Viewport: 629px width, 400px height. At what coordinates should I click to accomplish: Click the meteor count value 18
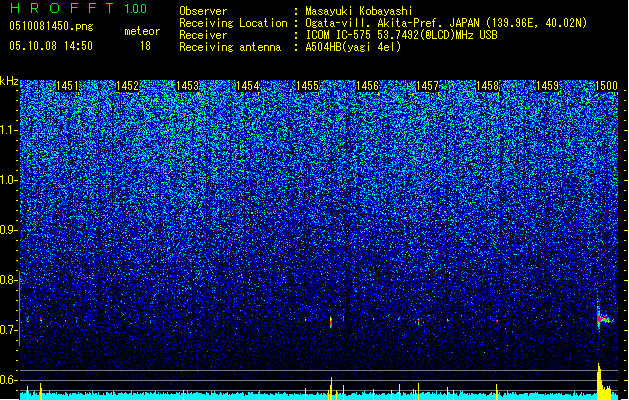pyautogui.click(x=145, y=46)
